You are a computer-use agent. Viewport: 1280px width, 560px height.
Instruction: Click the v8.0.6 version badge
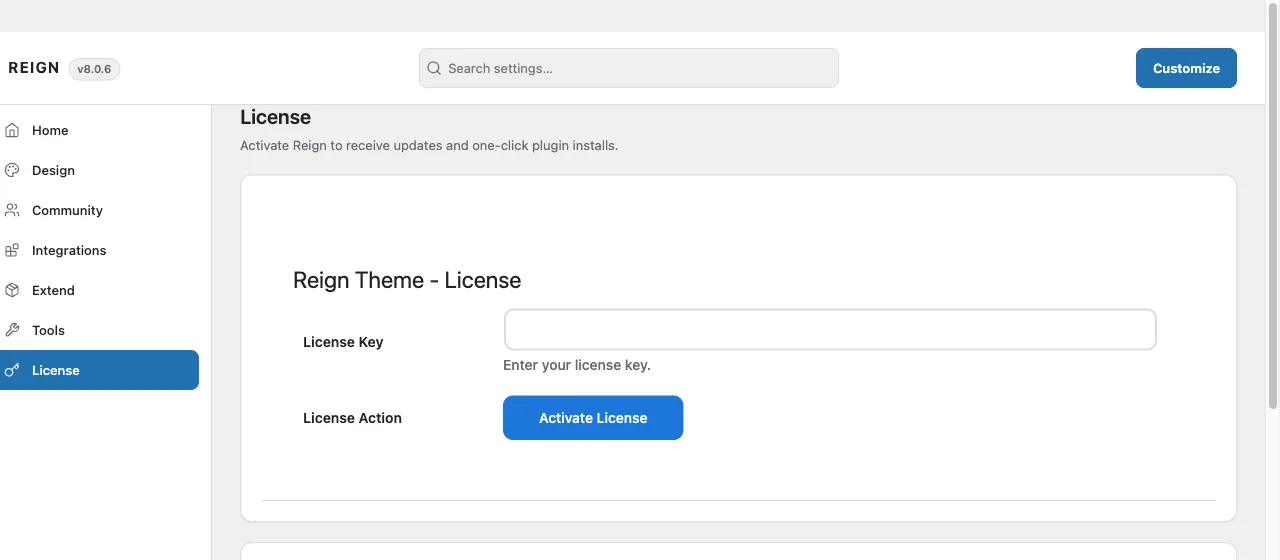(x=94, y=69)
